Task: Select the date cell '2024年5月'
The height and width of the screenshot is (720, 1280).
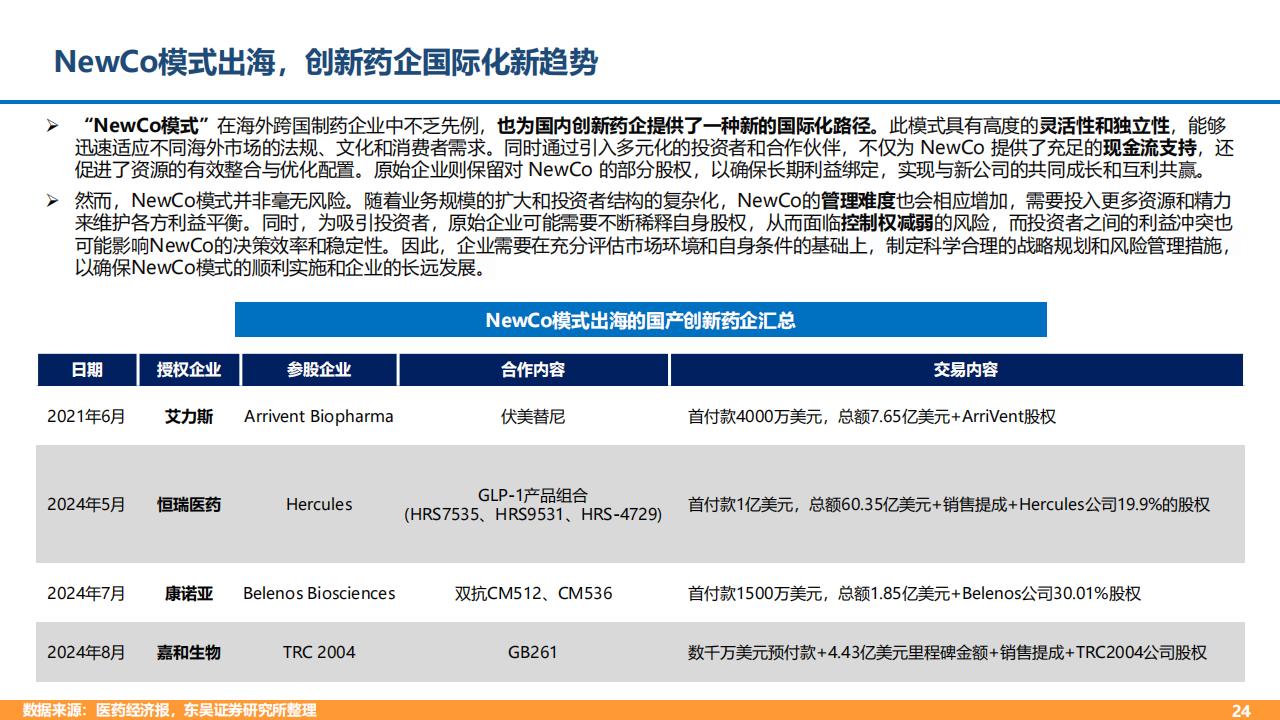Action: (x=87, y=504)
